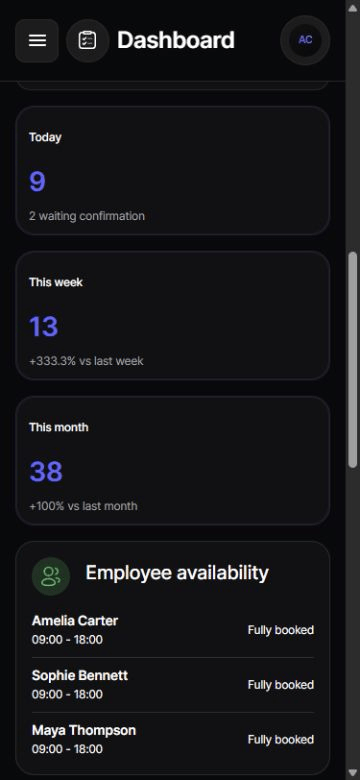Click the clipboard checklist logo icon
Viewport: 360px width, 780px height.
(x=88, y=41)
